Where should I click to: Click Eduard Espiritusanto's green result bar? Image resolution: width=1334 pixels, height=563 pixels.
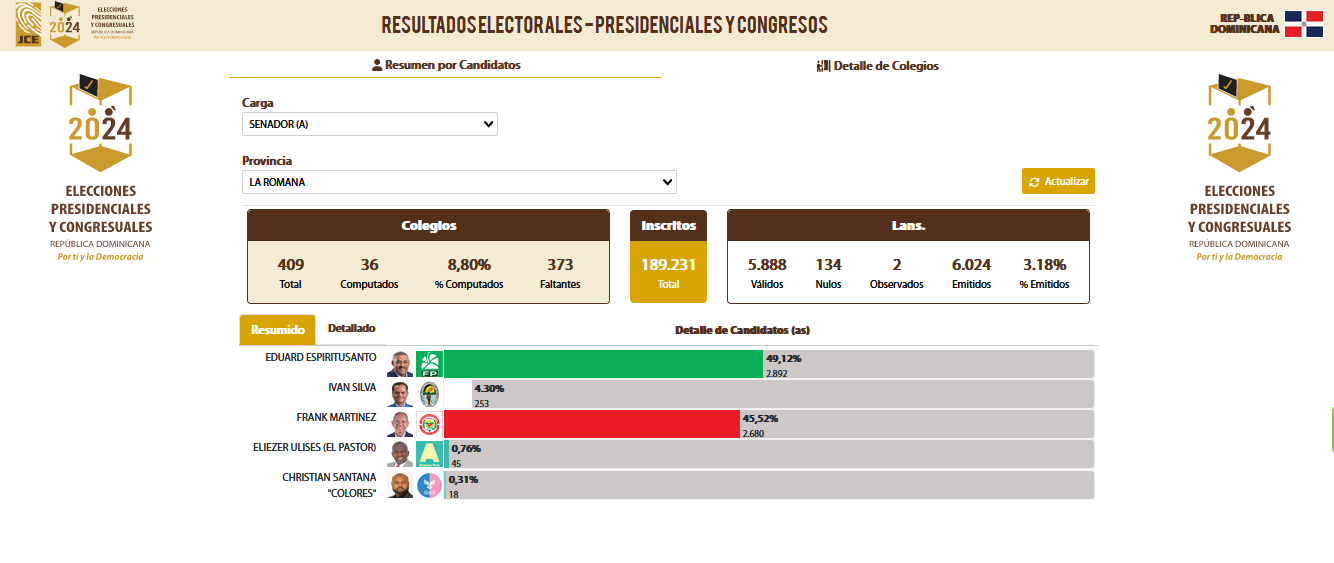(603, 364)
